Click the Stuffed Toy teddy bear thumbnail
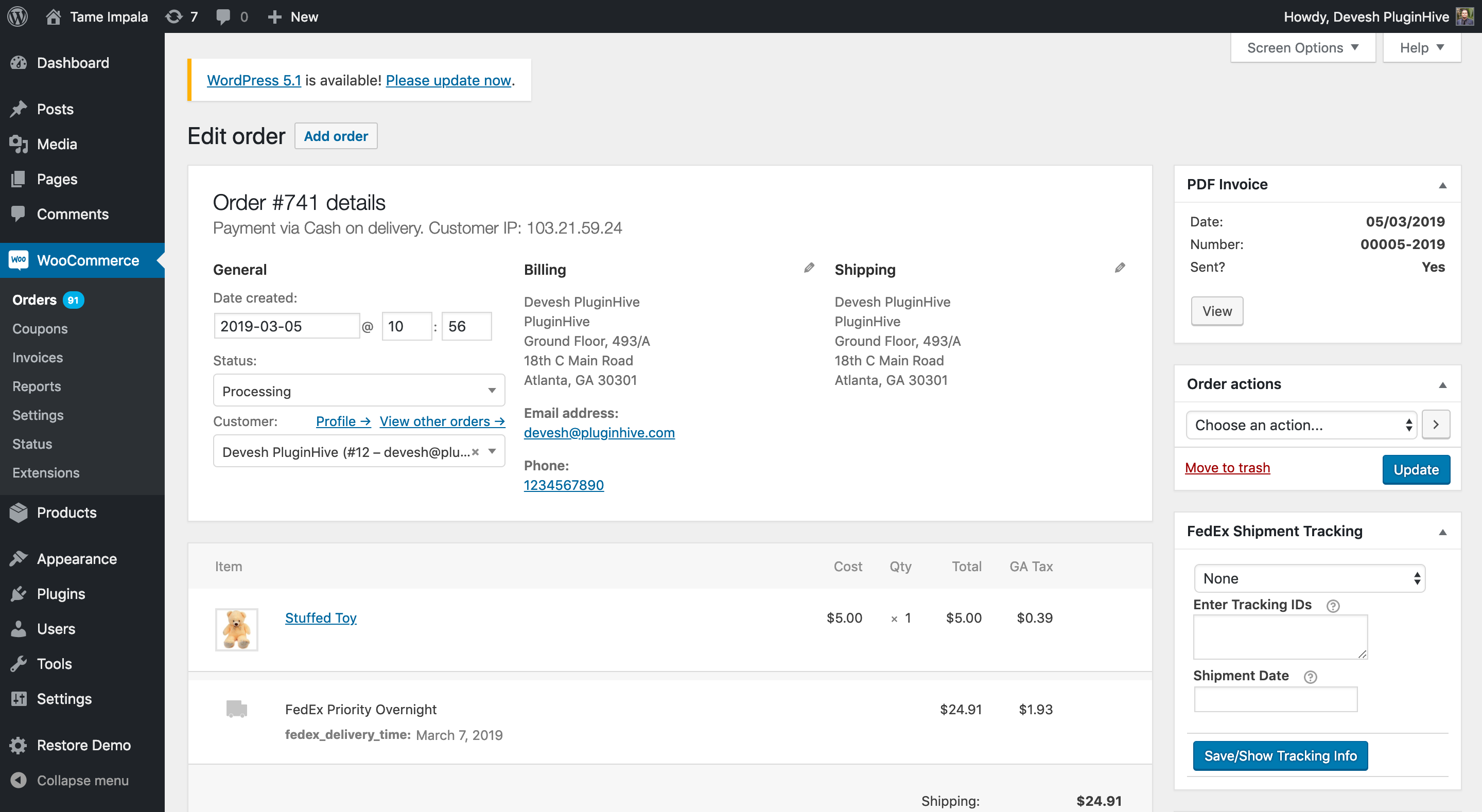This screenshot has width=1482, height=812. pyautogui.click(x=236, y=629)
